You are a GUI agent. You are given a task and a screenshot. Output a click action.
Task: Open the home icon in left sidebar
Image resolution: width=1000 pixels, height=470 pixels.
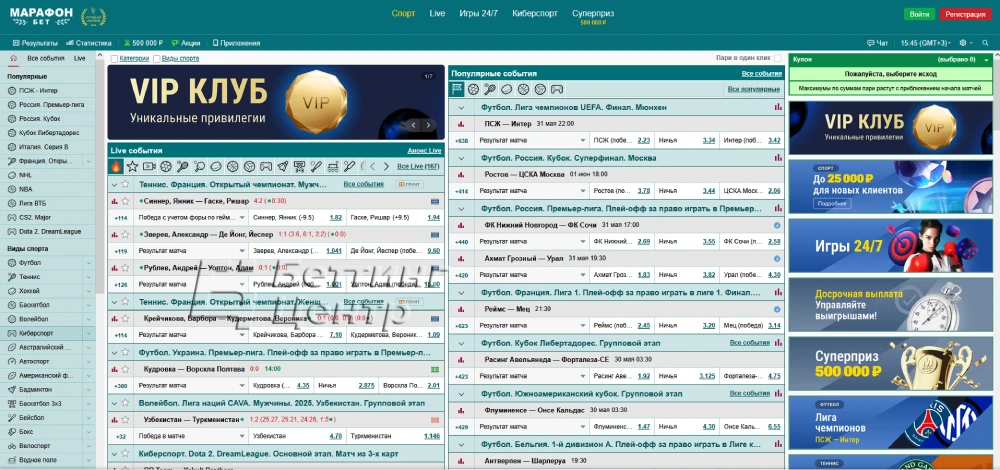coord(13,58)
